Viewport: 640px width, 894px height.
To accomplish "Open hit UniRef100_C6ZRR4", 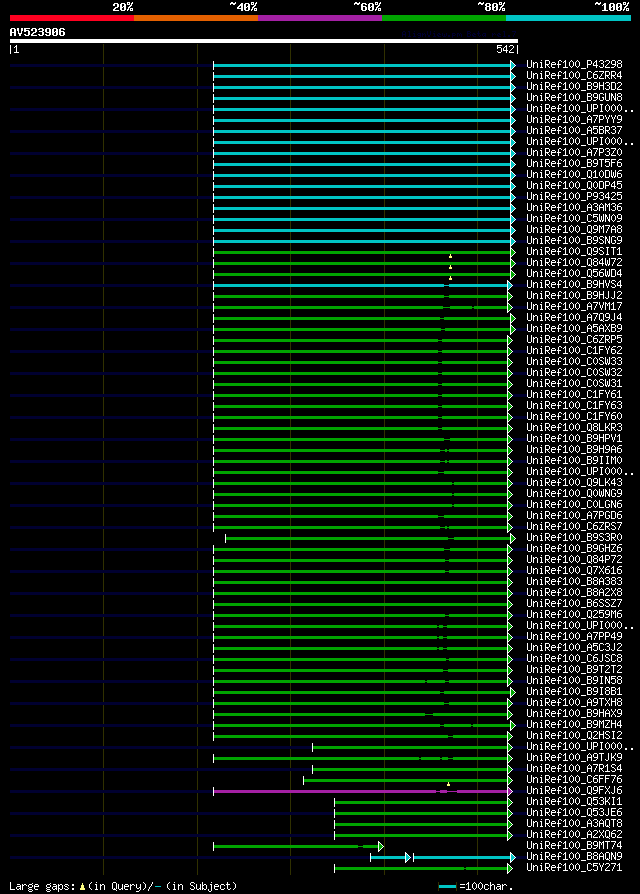I will pyautogui.click(x=574, y=75).
